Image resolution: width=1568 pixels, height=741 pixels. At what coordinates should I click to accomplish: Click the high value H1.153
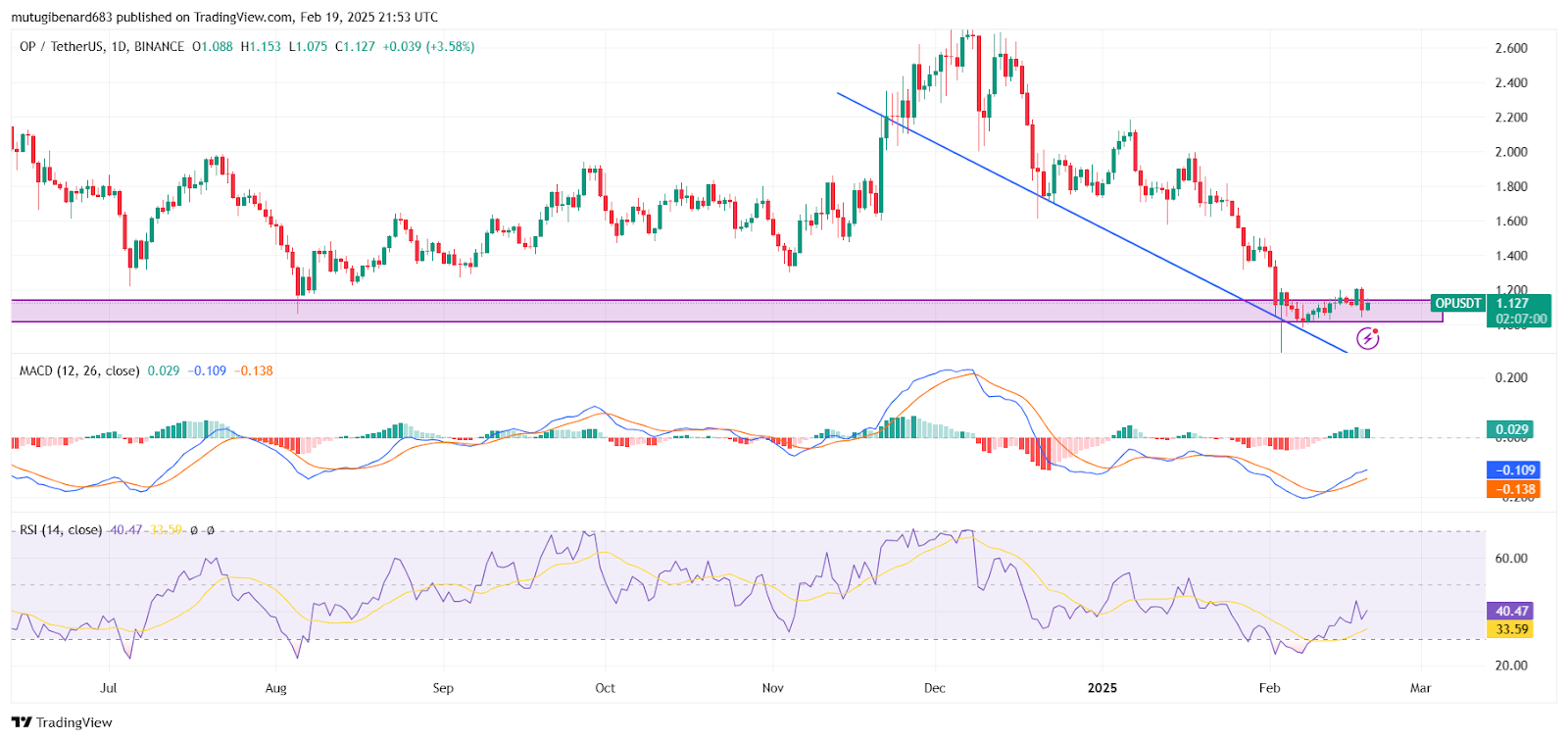pos(261,46)
